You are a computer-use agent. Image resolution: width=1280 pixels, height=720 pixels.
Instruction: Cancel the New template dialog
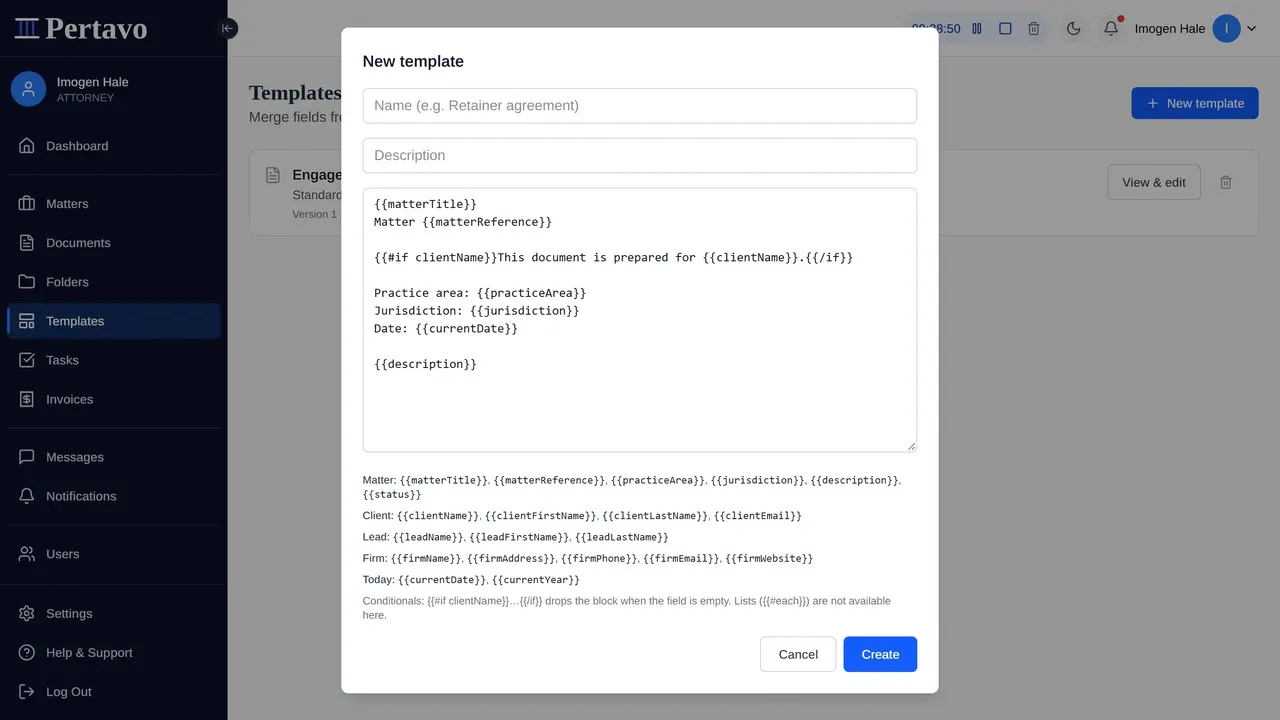pos(798,654)
